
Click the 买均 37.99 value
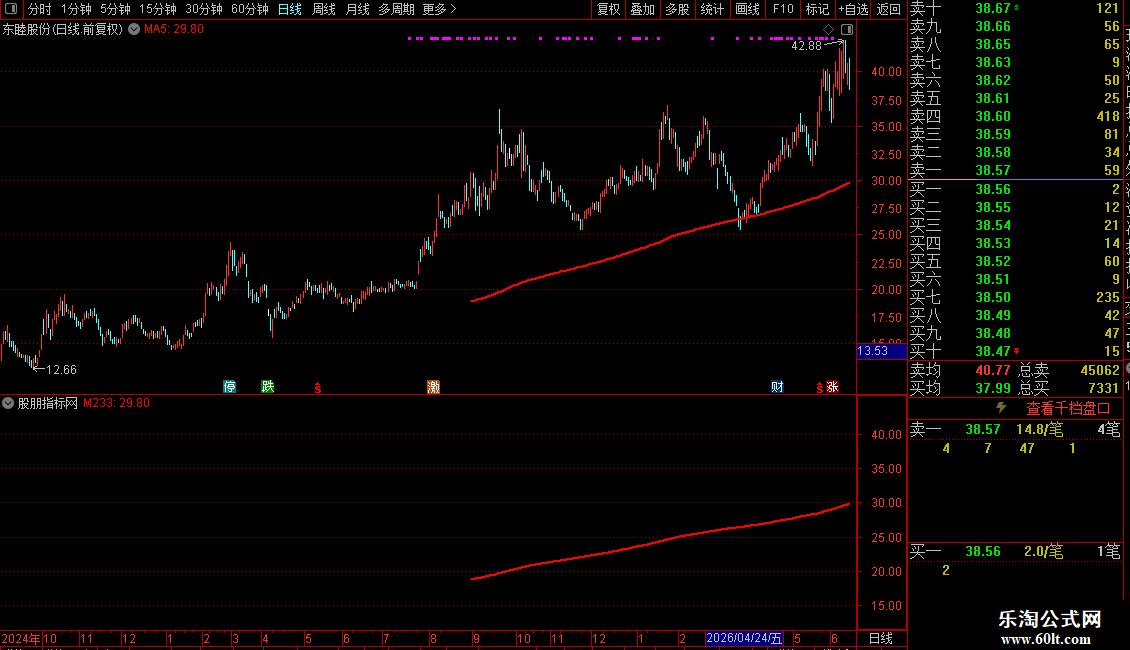993,388
